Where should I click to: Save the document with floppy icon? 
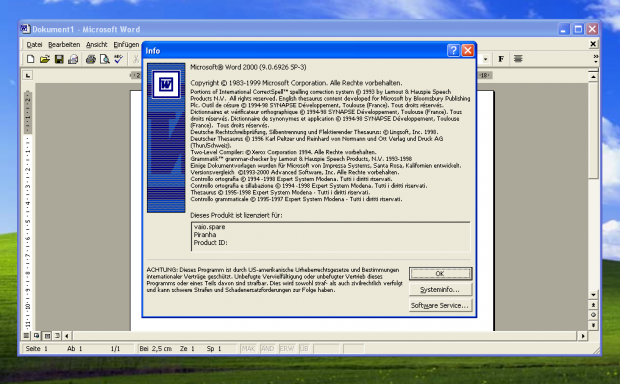coord(59,59)
